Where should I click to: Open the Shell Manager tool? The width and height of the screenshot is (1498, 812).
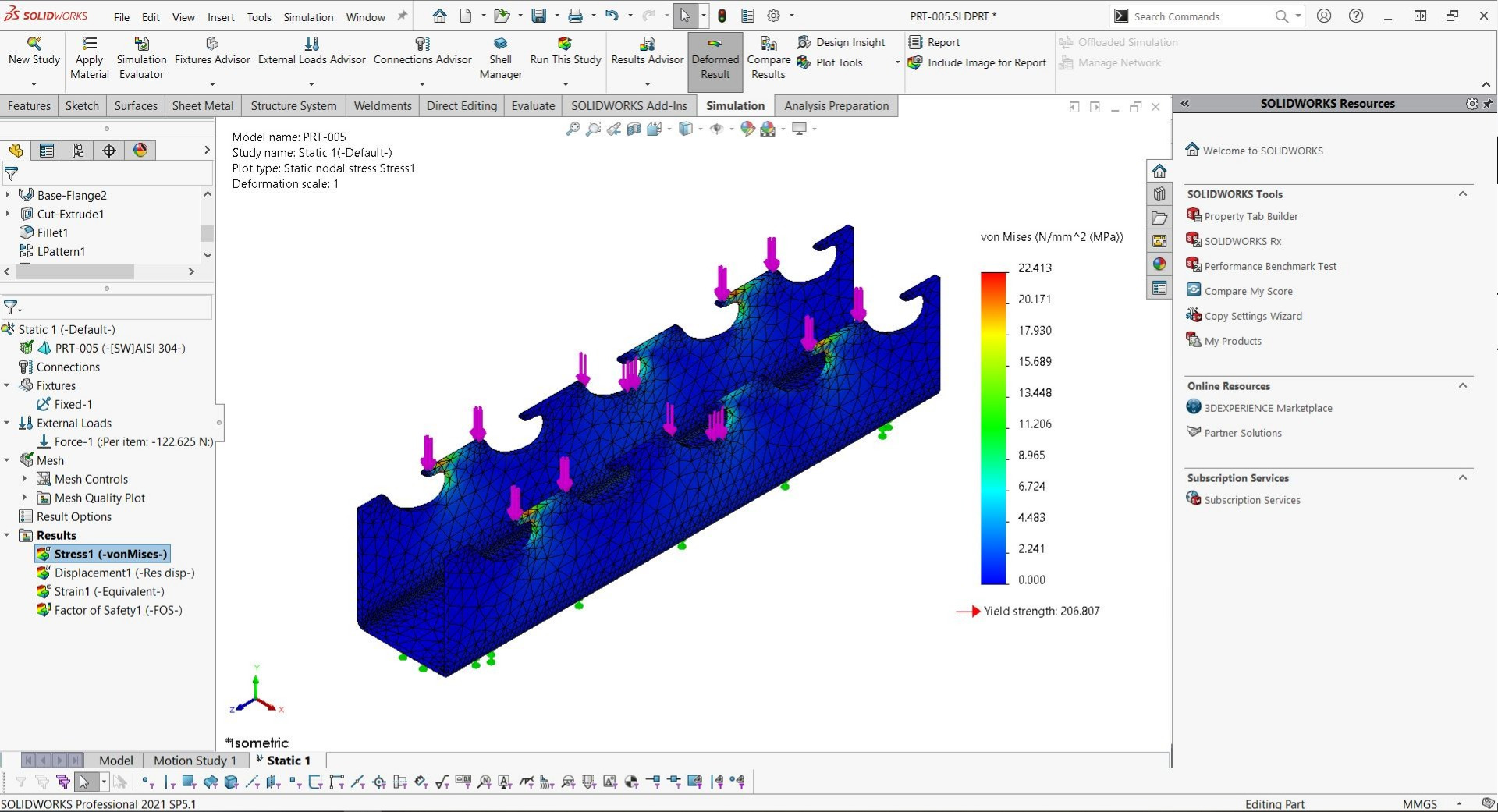500,44
